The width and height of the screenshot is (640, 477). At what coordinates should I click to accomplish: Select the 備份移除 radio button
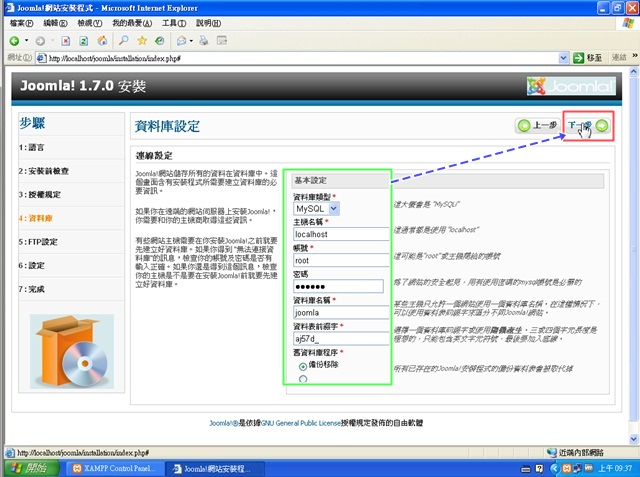pos(303,366)
